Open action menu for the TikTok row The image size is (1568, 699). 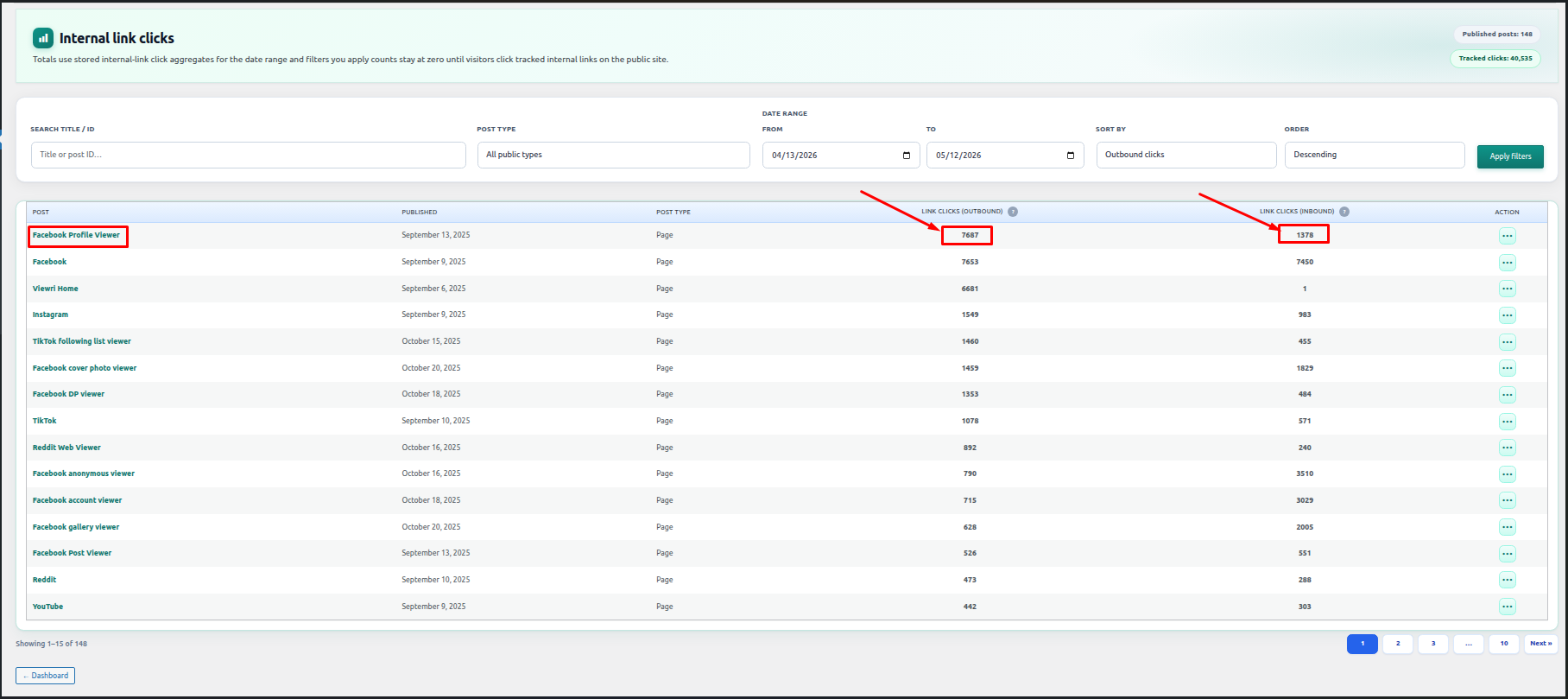[x=1507, y=422]
